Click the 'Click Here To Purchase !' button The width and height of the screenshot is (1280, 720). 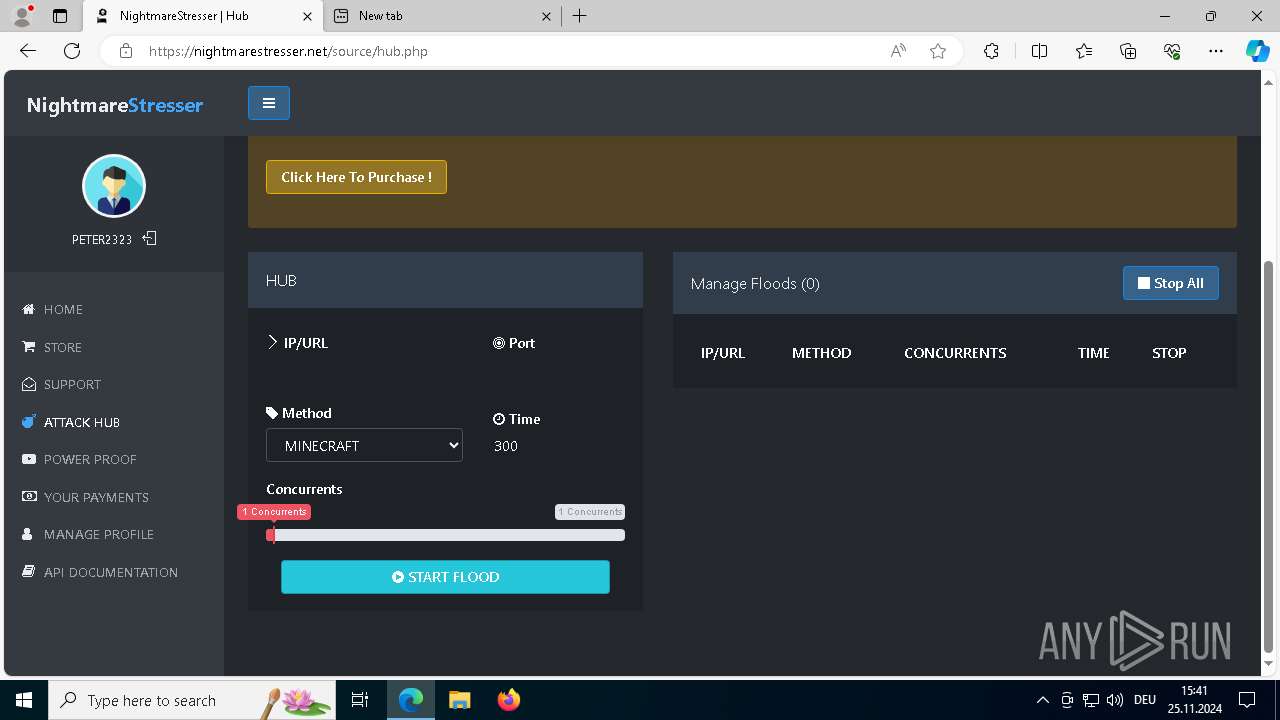point(356,177)
